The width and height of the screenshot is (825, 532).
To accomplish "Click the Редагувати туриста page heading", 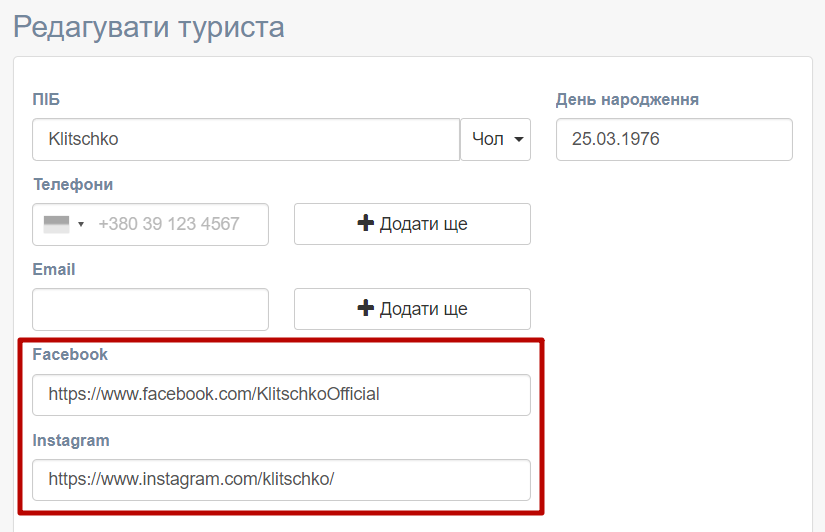I will (x=149, y=26).
